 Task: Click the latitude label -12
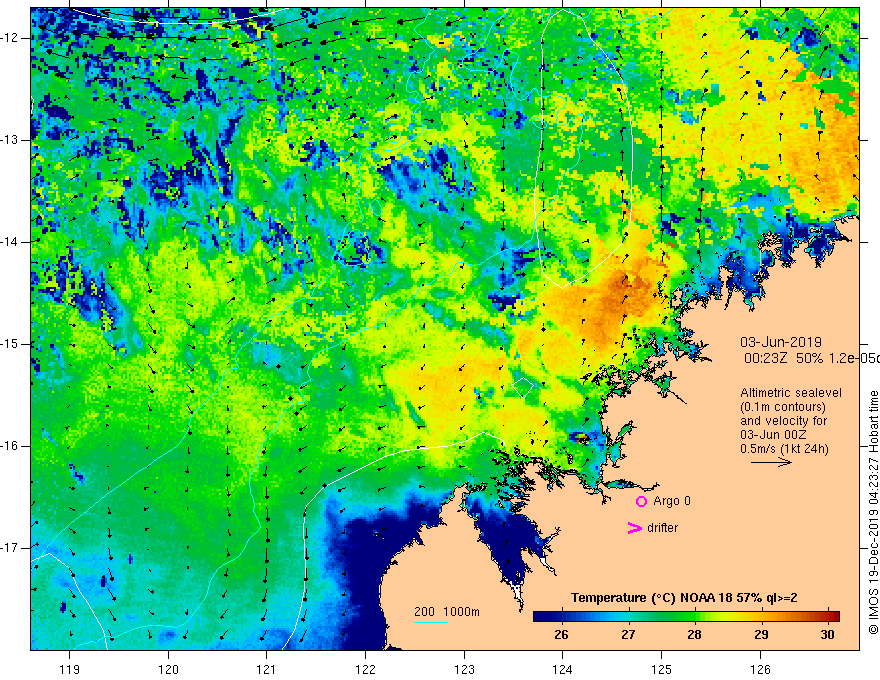click(10, 38)
